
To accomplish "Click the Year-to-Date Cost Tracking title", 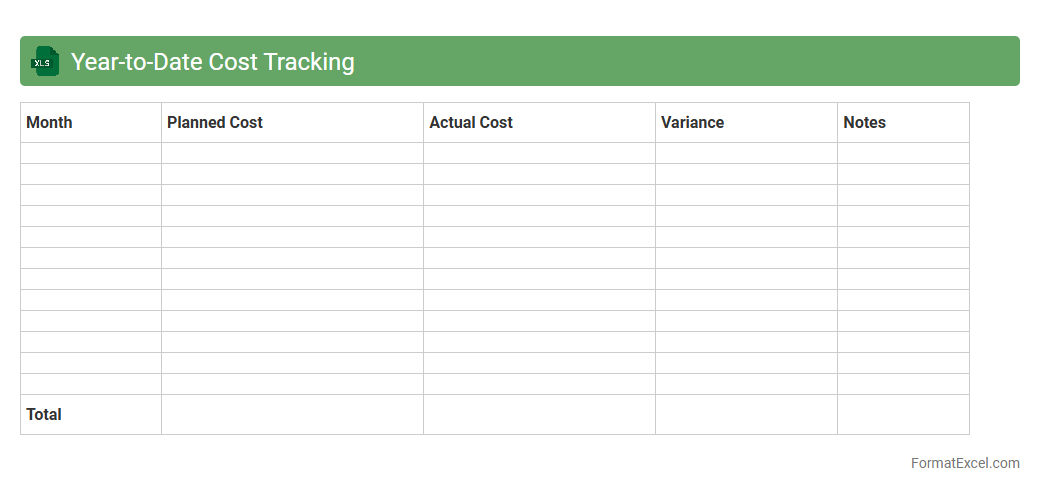I will 212,62.
